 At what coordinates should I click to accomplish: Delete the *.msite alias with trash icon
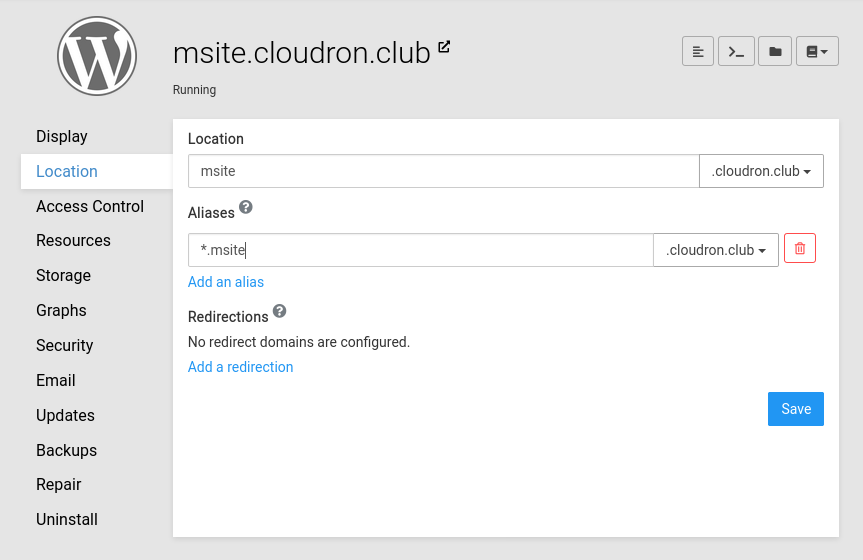[800, 249]
